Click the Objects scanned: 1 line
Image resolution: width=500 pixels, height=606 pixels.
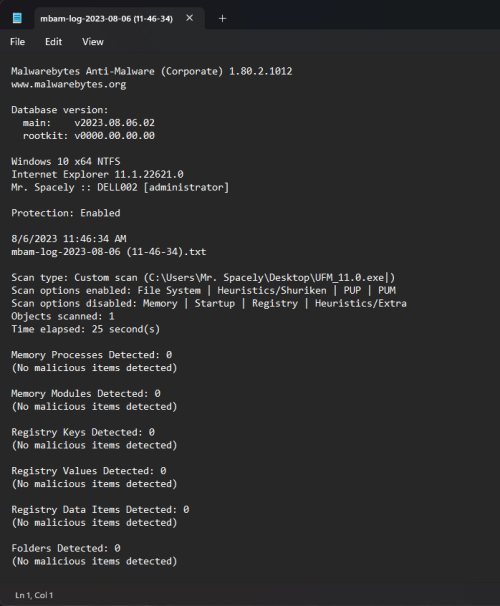pos(63,316)
